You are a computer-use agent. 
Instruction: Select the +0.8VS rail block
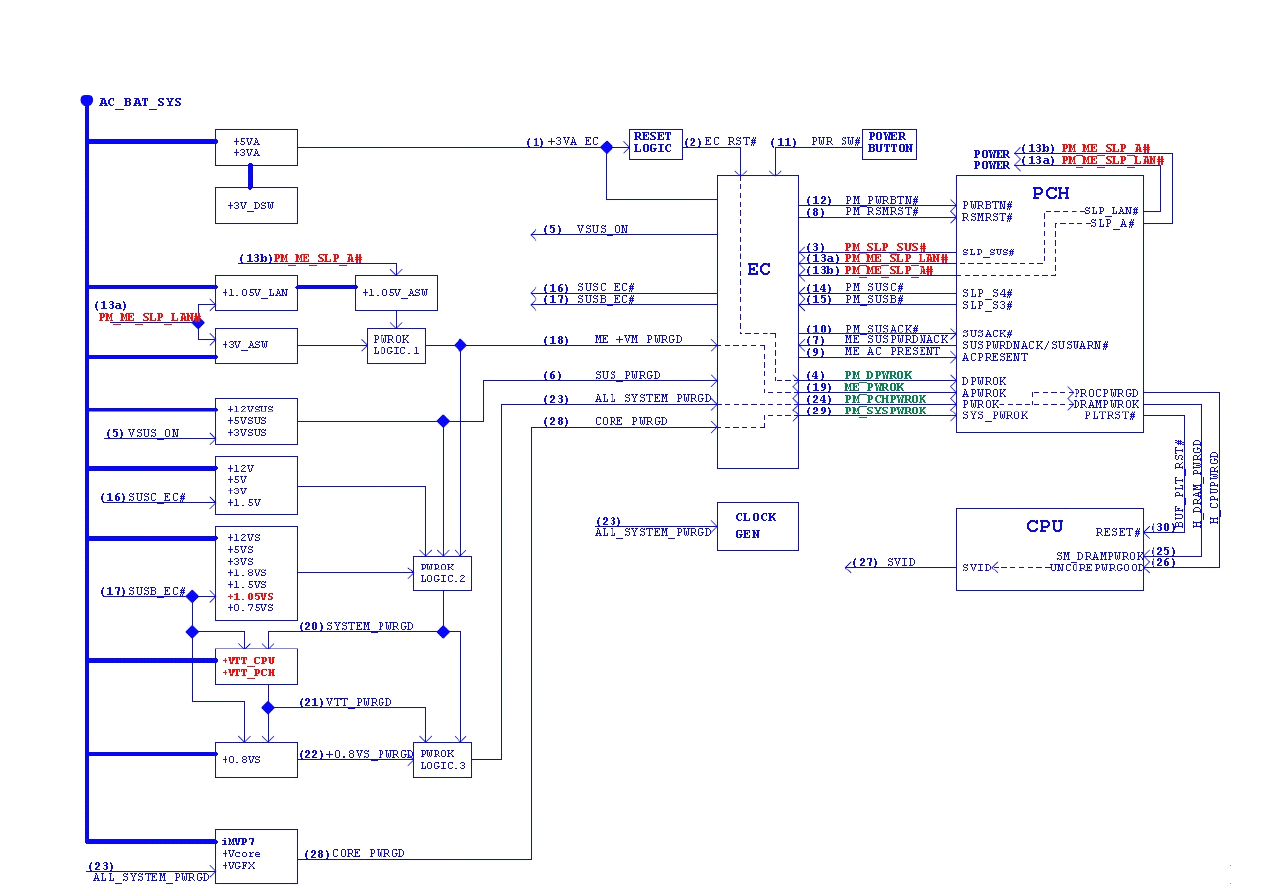tap(256, 760)
